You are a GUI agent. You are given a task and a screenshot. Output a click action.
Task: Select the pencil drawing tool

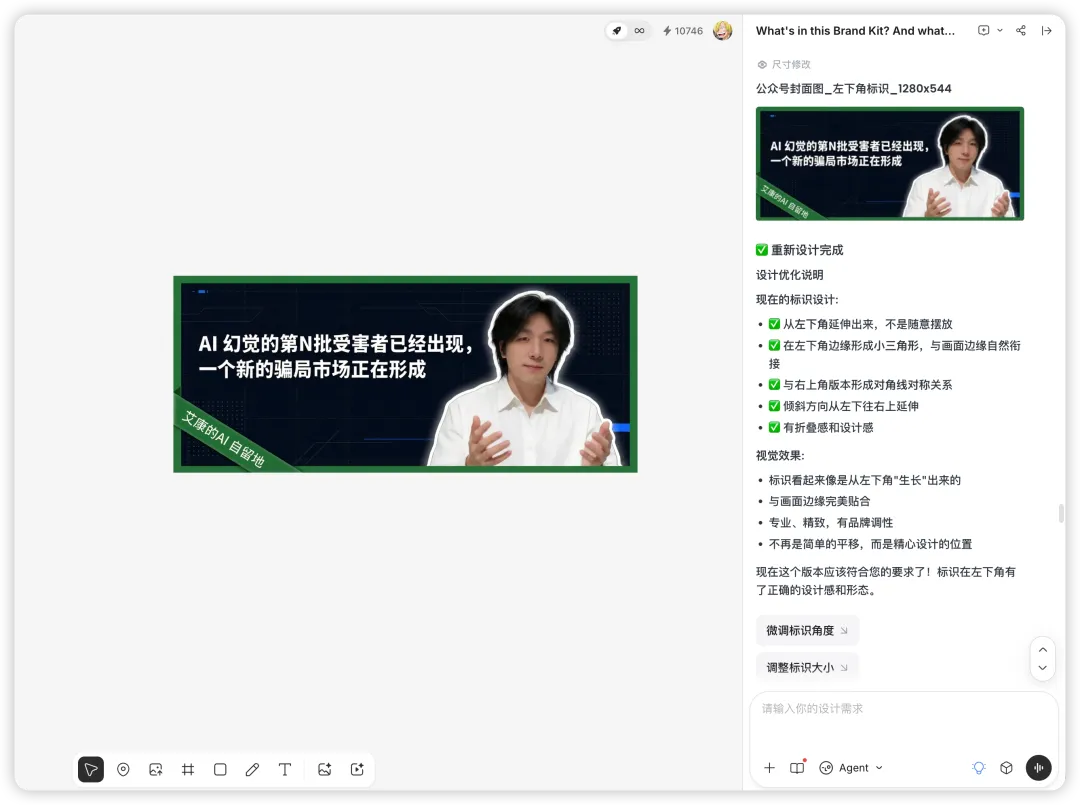point(253,769)
